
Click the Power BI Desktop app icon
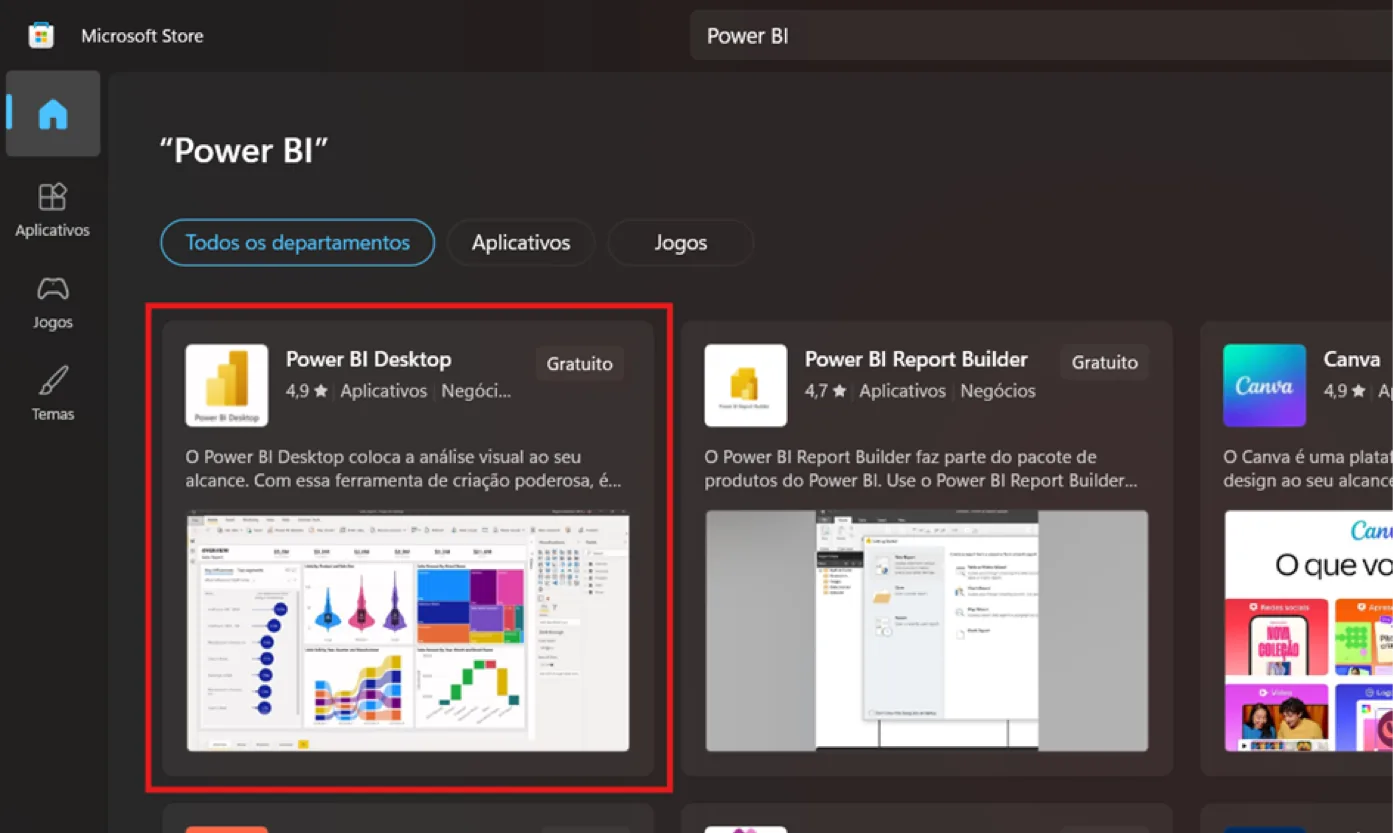(227, 386)
